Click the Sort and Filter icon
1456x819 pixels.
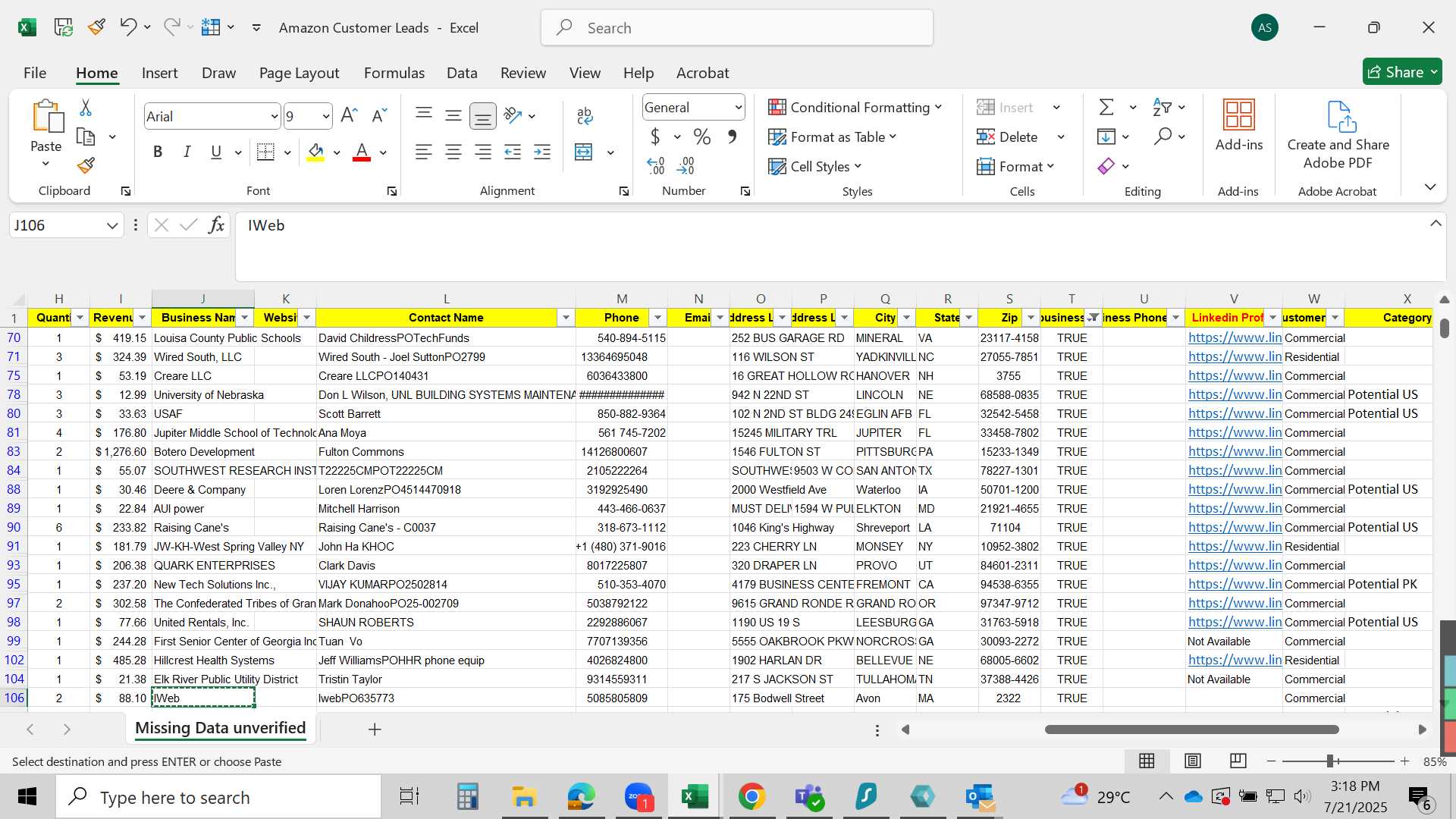click(1162, 107)
